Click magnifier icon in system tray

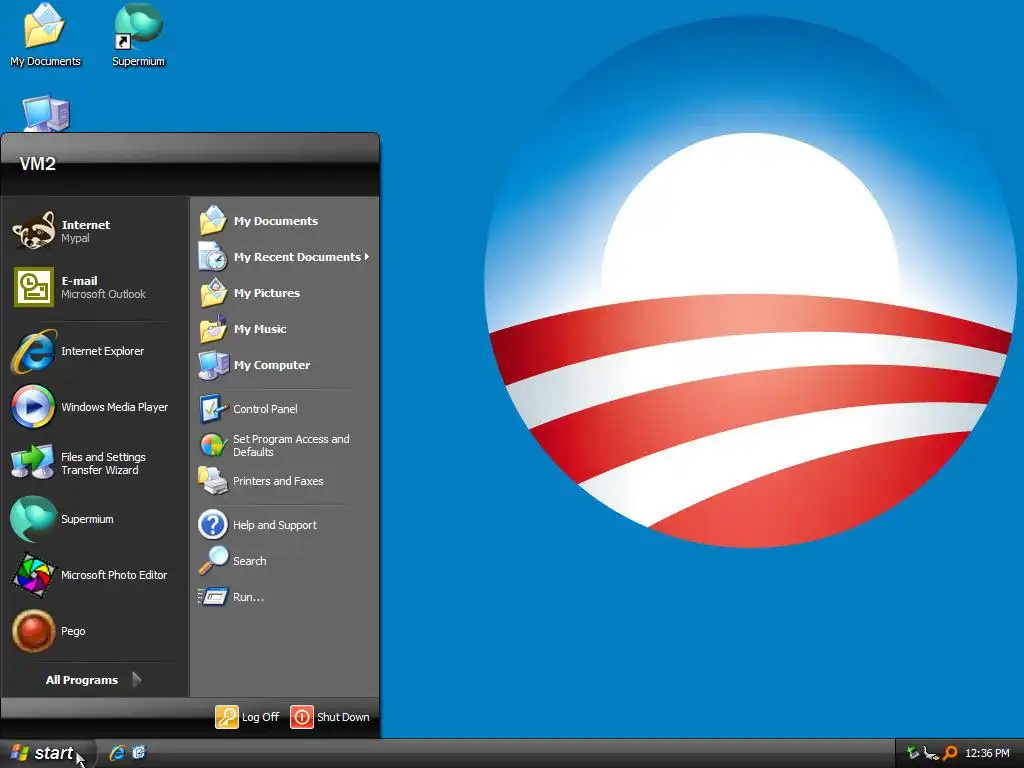point(951,754)
